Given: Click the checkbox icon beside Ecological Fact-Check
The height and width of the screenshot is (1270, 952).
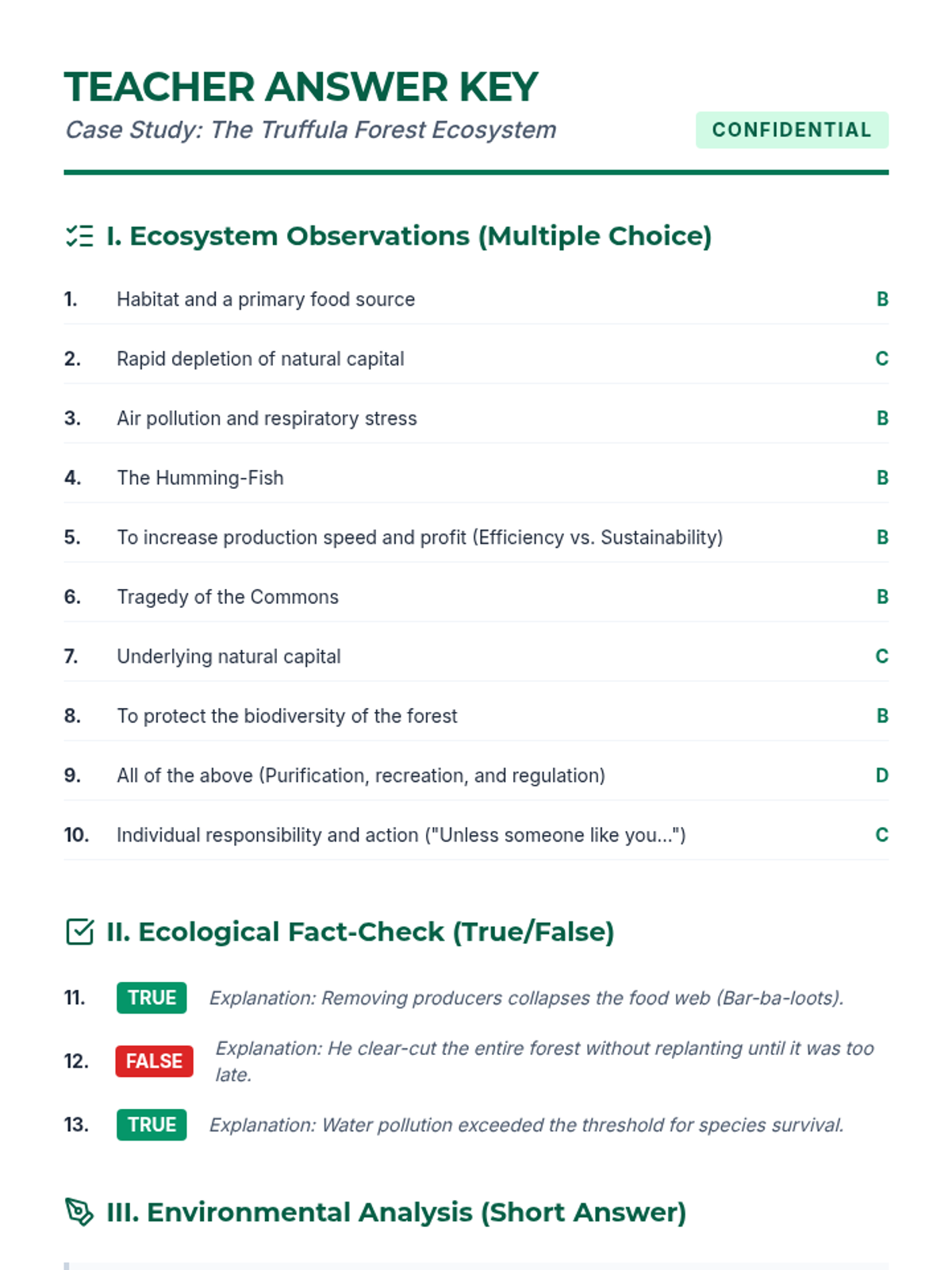Looking at the screenshot, I should pyautogui.click(x=79, y=932).
